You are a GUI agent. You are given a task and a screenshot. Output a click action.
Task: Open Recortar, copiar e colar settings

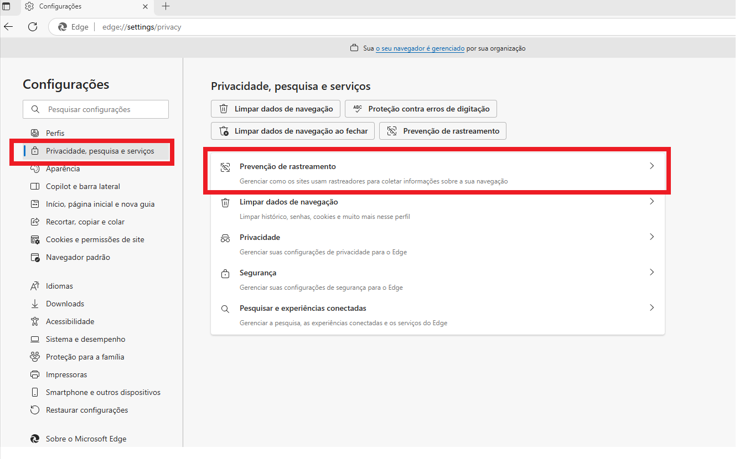(x=85, y=222)
